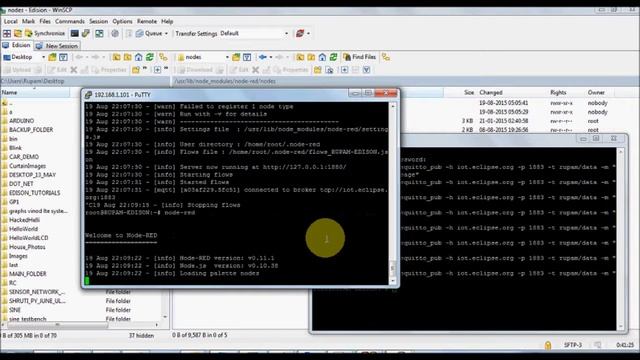Go to remote panel home directory
Viewport: 640px width, 360px height.
pos(322,57)
